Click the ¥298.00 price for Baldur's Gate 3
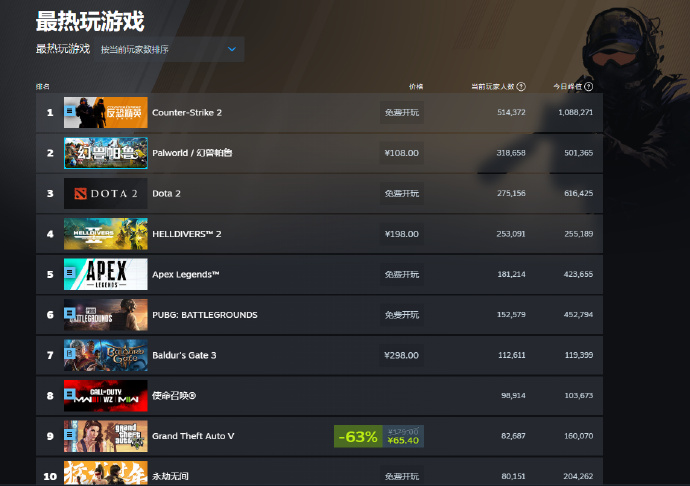 402,355
